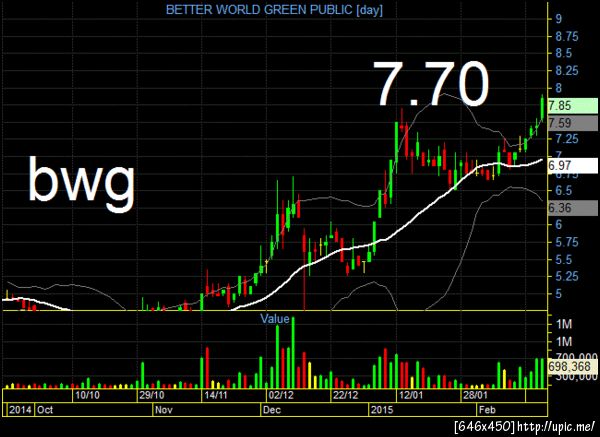Click the 9 price axis label
600x437 pixels.
coord(559,18)
